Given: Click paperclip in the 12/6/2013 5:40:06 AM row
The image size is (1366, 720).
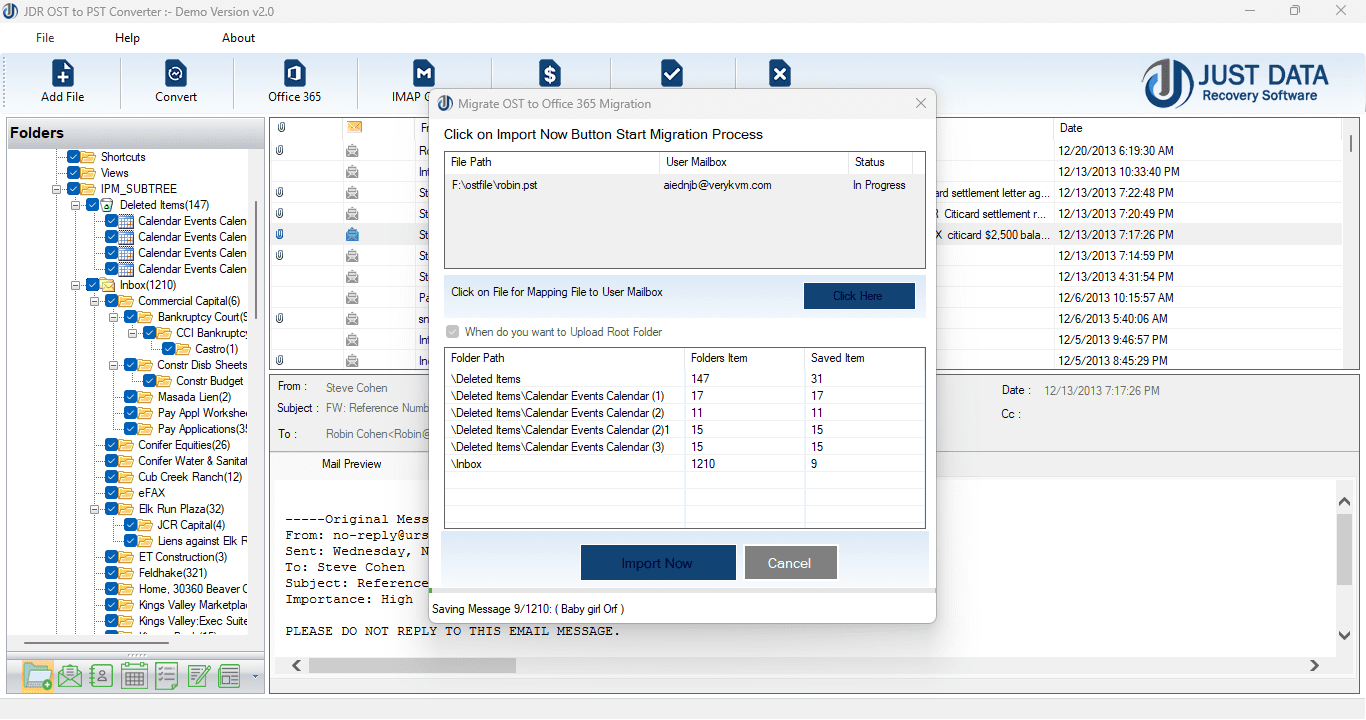Looking at the screenshot, I should point(281,318).
